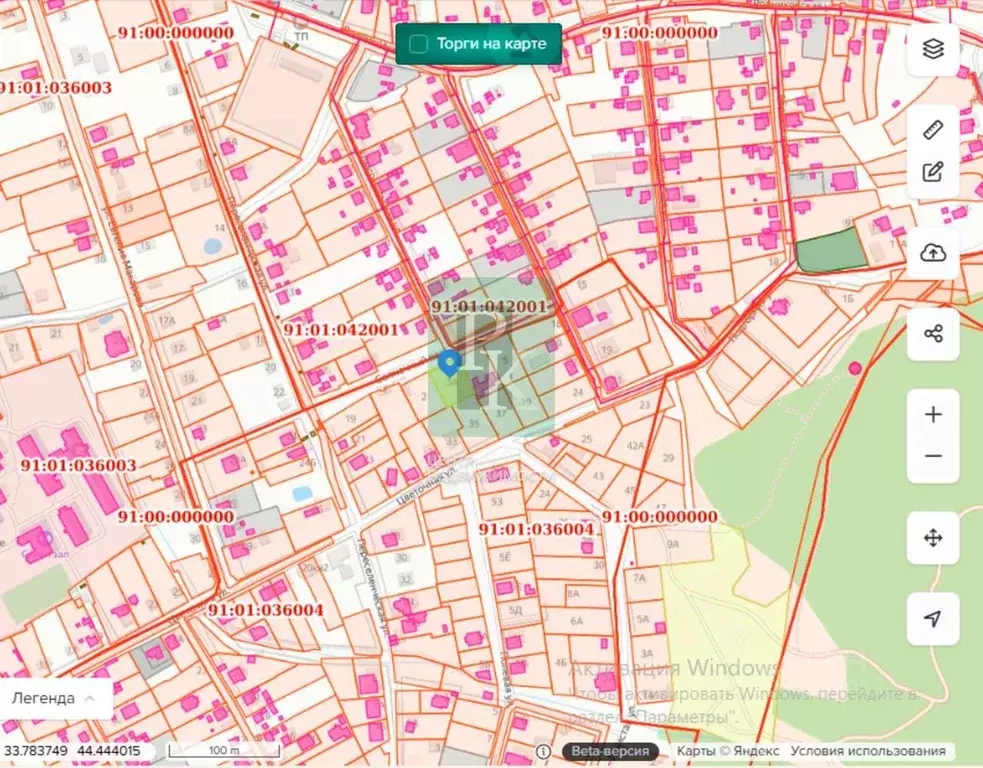Expand the Легенда panel

pos(45,698)
